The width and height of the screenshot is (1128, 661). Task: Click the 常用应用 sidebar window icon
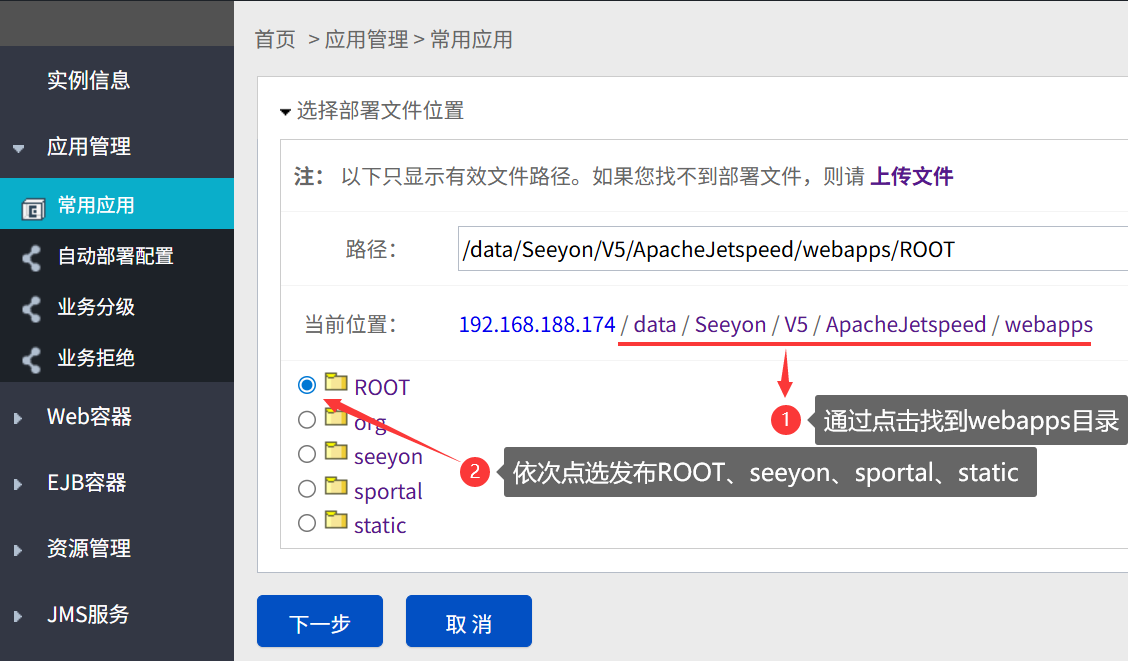[x=33, y=209]
